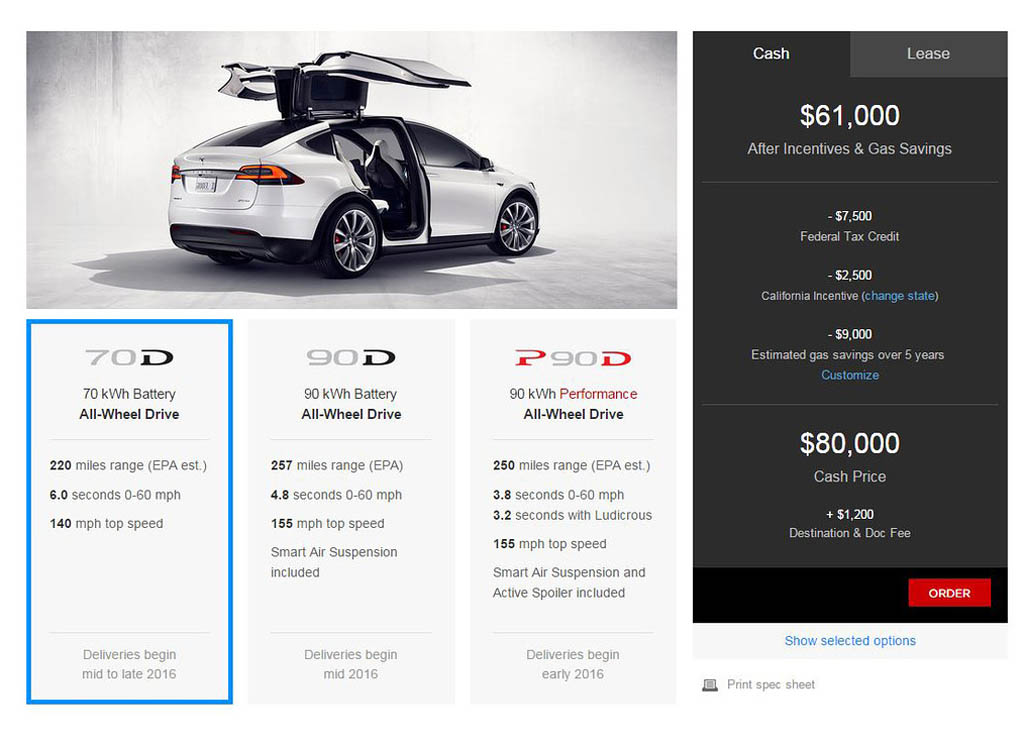The image size is (1024, 745).
Task: Open the change state link
Action: click(899, 296)
